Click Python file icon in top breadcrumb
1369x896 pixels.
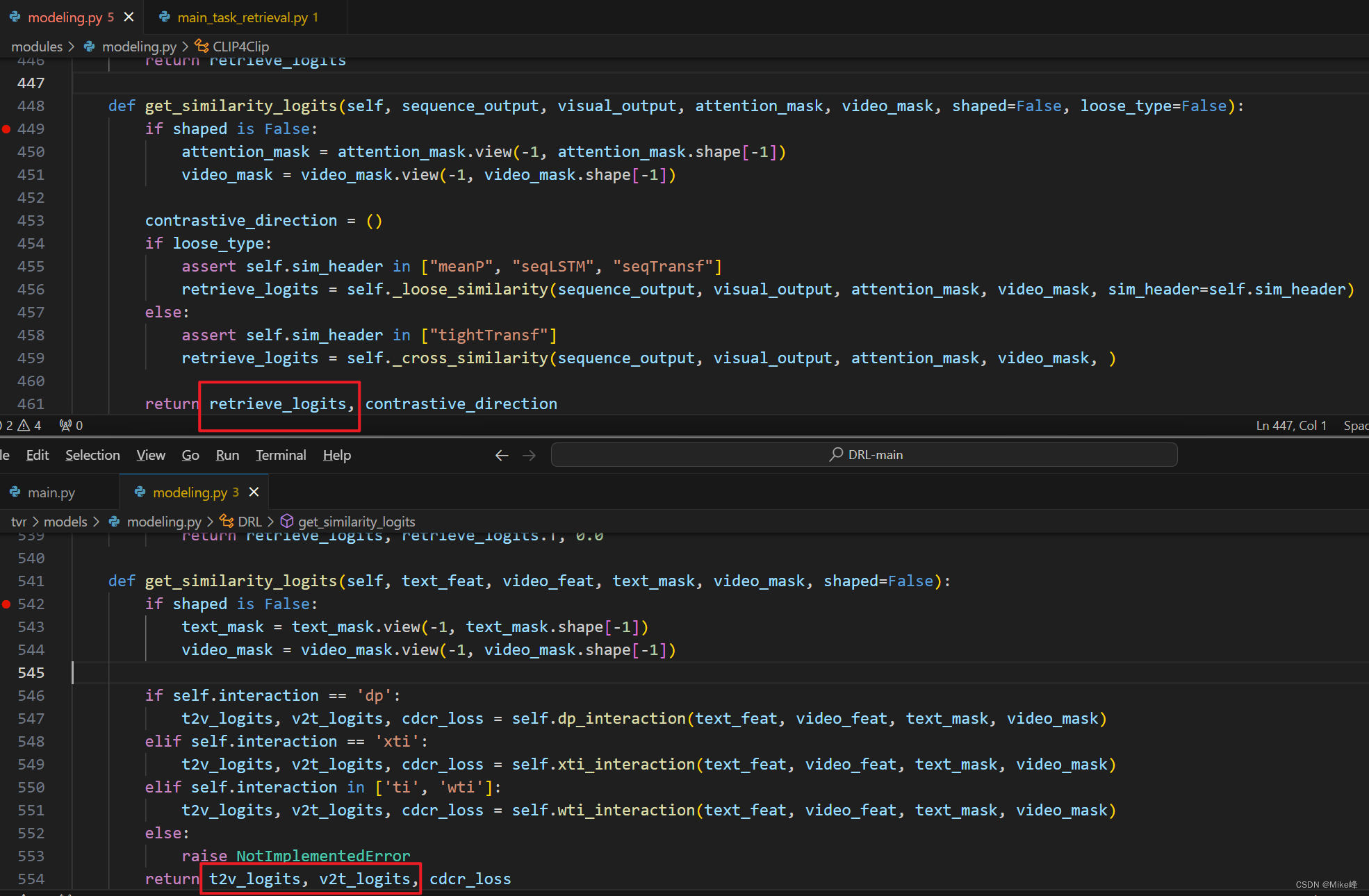click(90, 47)
